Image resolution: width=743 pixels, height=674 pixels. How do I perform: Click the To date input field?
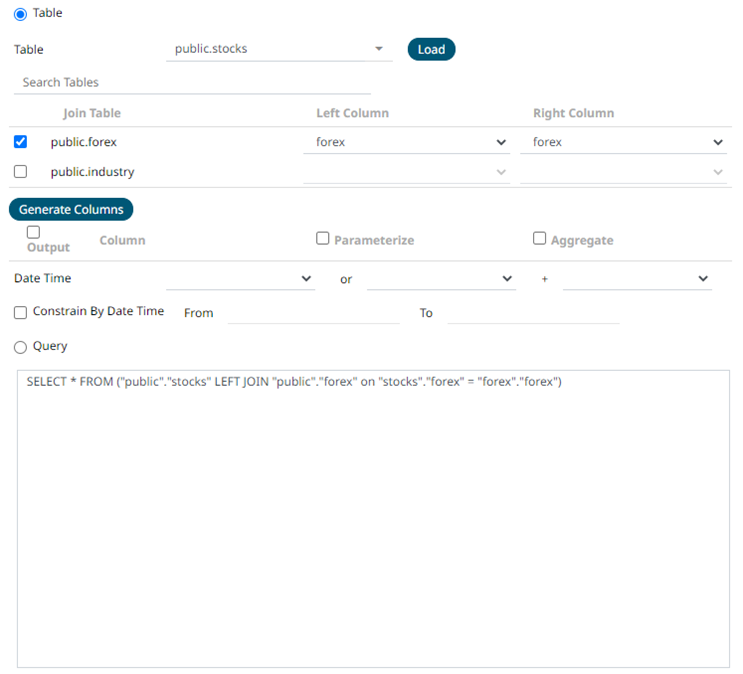coord(532,313)
